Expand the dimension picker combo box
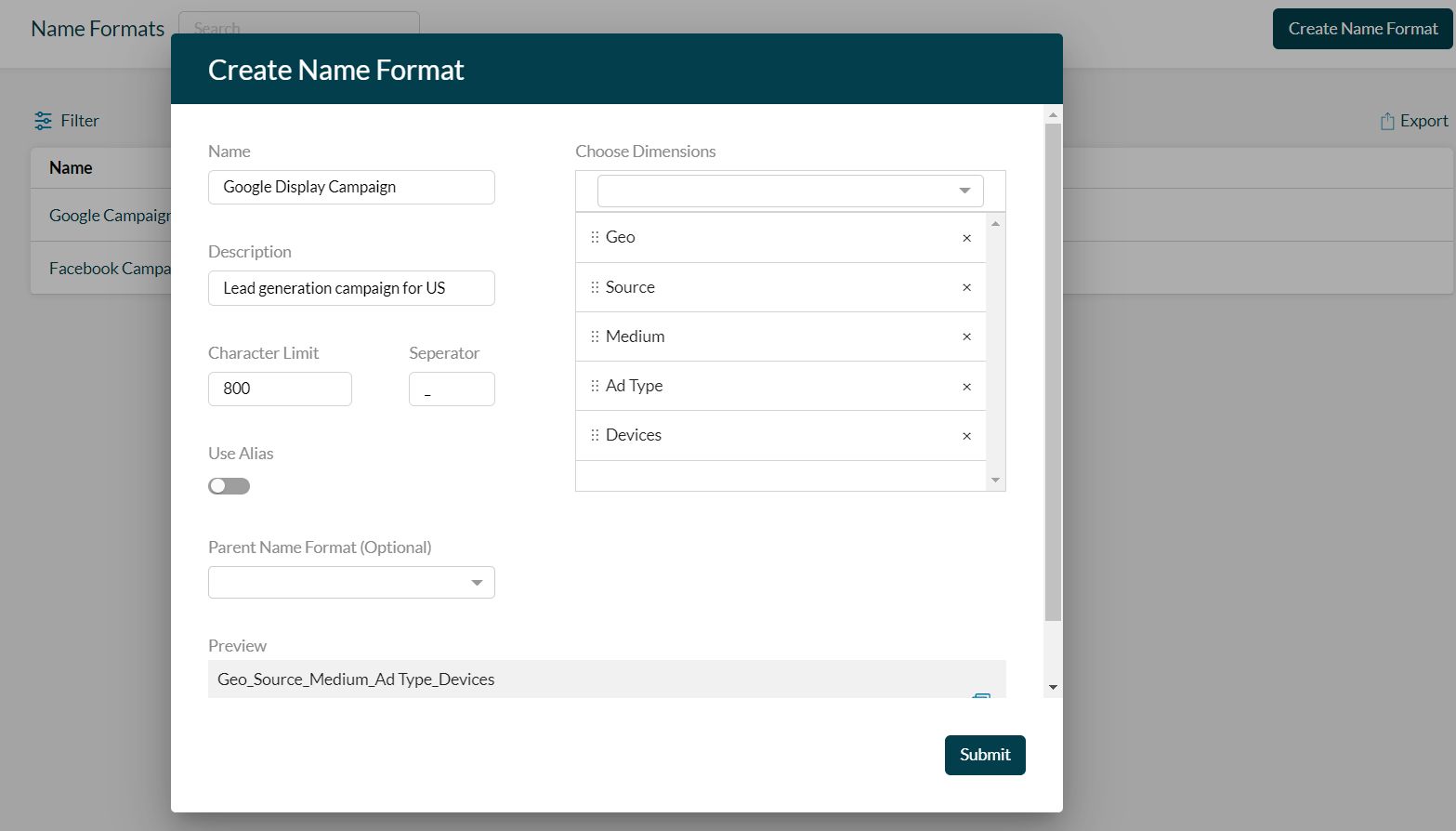This screenshot has width=1456, height=831. [964, 191]
